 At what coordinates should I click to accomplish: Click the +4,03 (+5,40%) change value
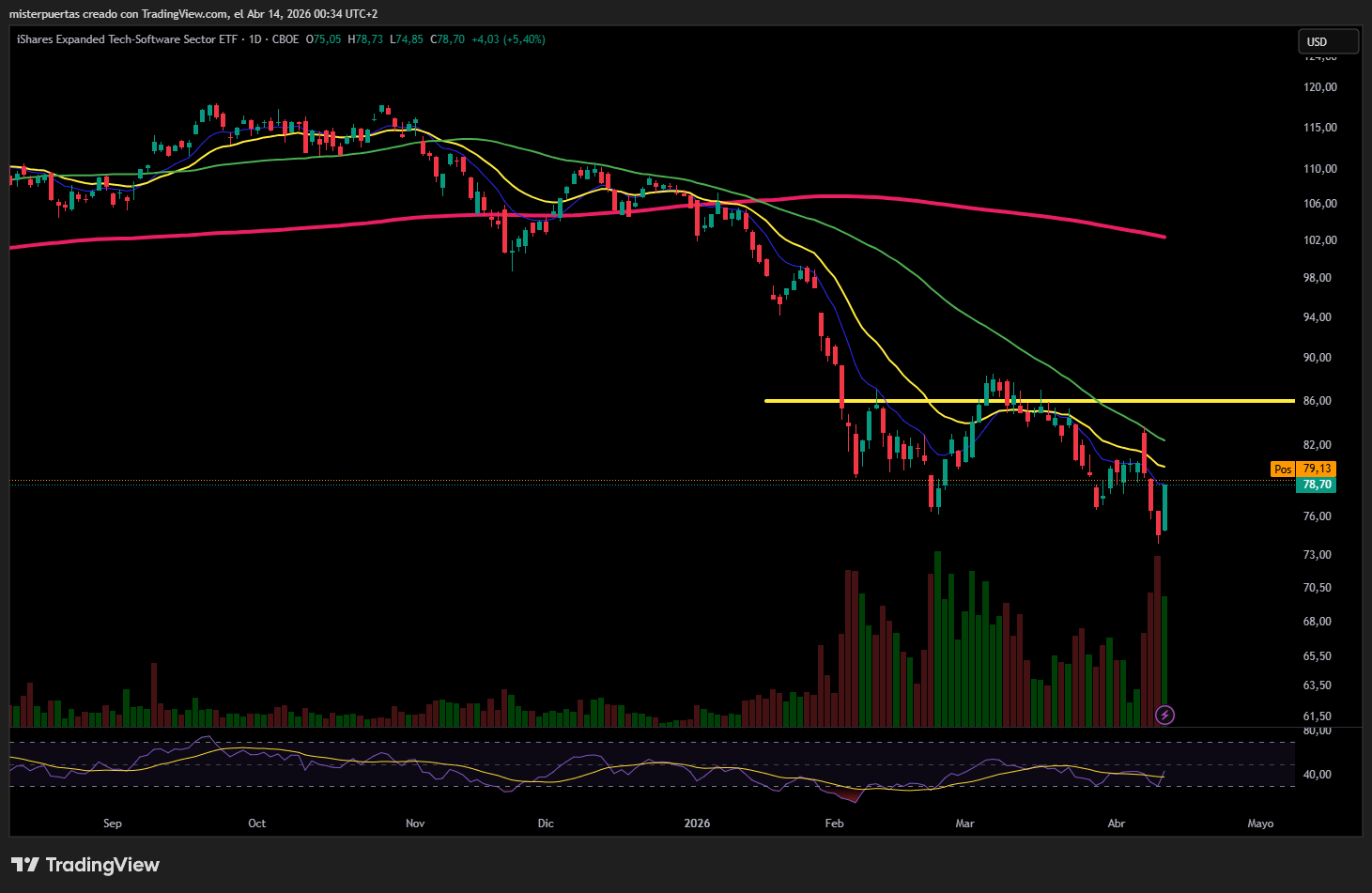point(508,39)
